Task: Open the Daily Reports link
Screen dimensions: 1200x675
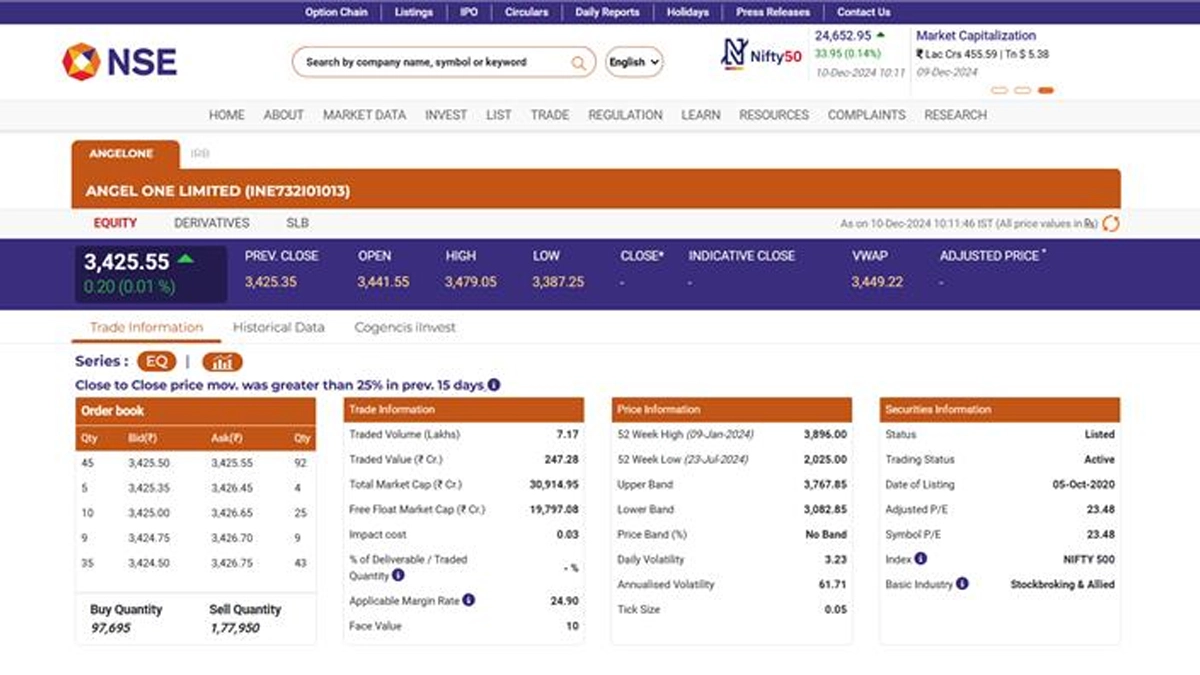Action: click(607, 12)
